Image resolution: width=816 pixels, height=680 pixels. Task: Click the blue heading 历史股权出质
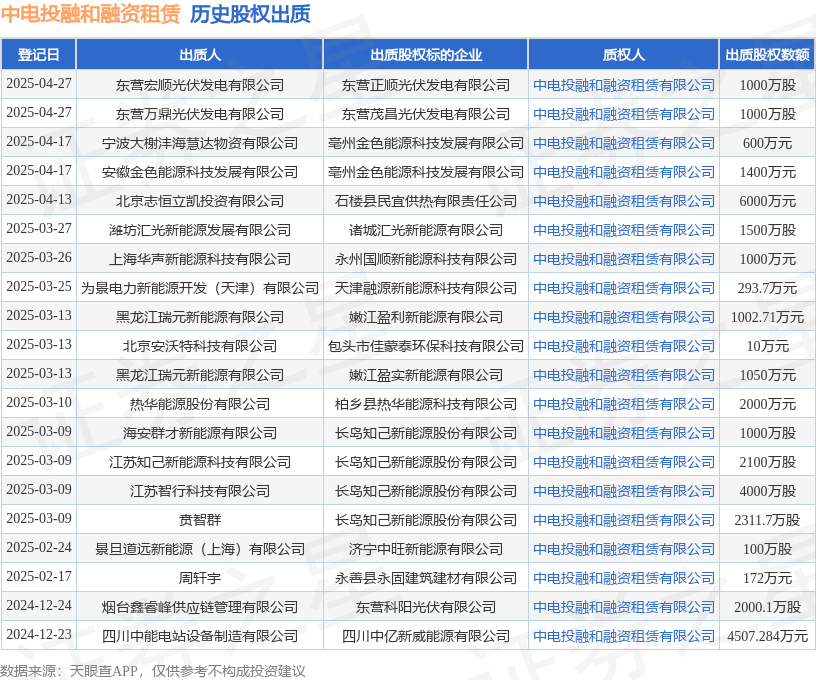coord(250,14)
